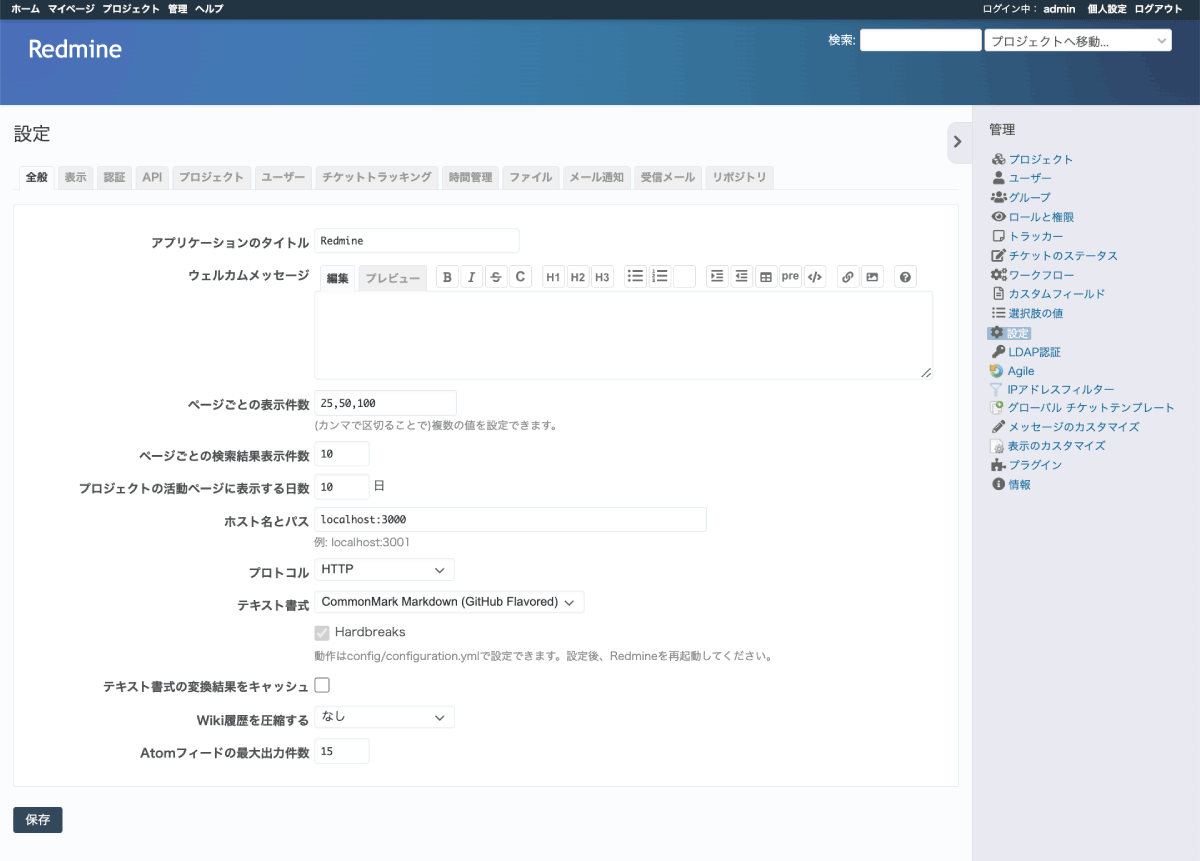Apply strikethrough using the toolbar icon
1200x861 pixels.
pyautogui.click(x=496, y=277)
